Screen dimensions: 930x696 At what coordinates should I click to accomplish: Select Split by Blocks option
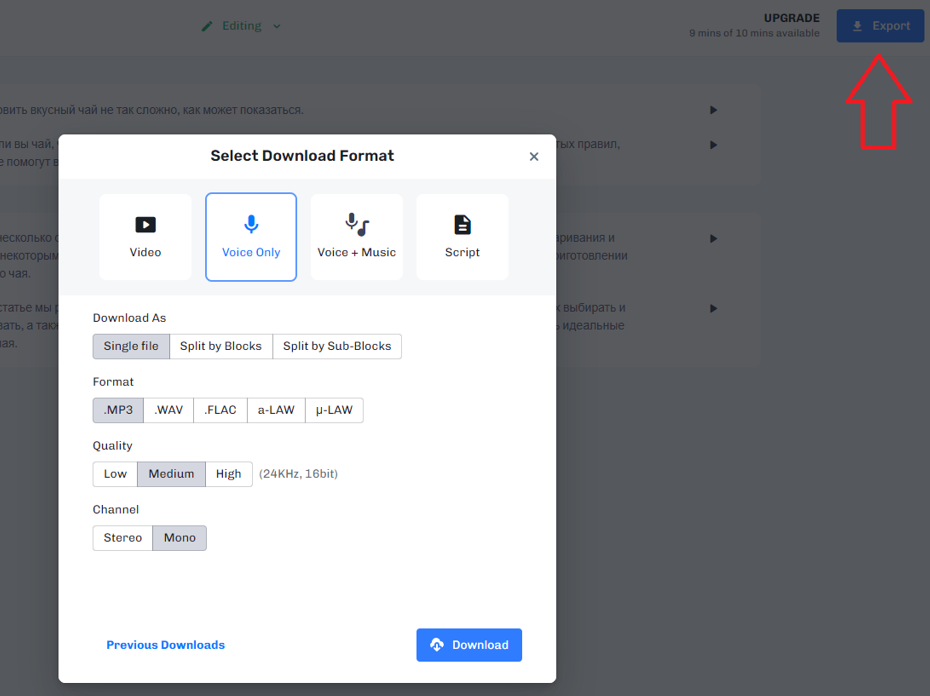pos(221,347)
